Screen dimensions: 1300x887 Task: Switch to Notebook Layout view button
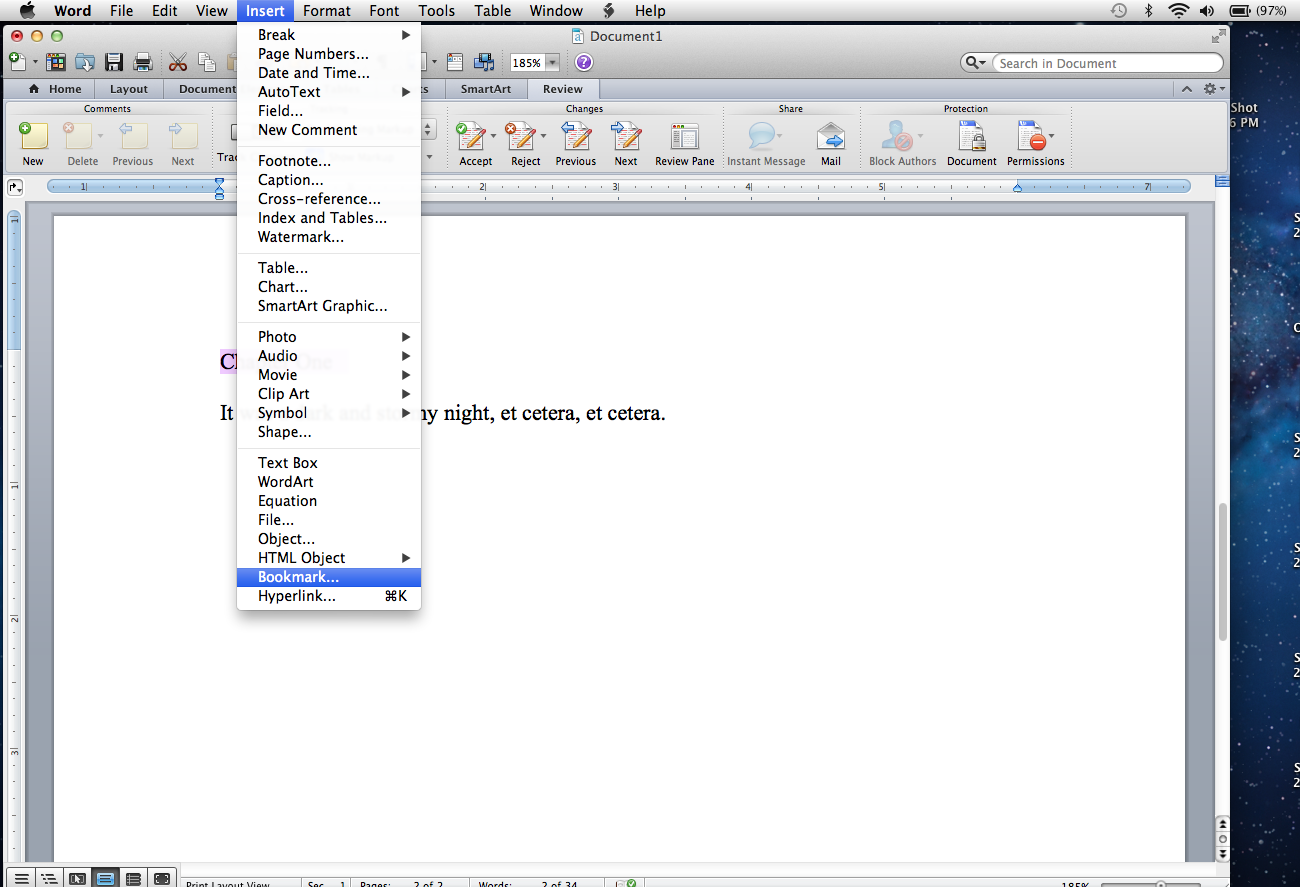134,878
